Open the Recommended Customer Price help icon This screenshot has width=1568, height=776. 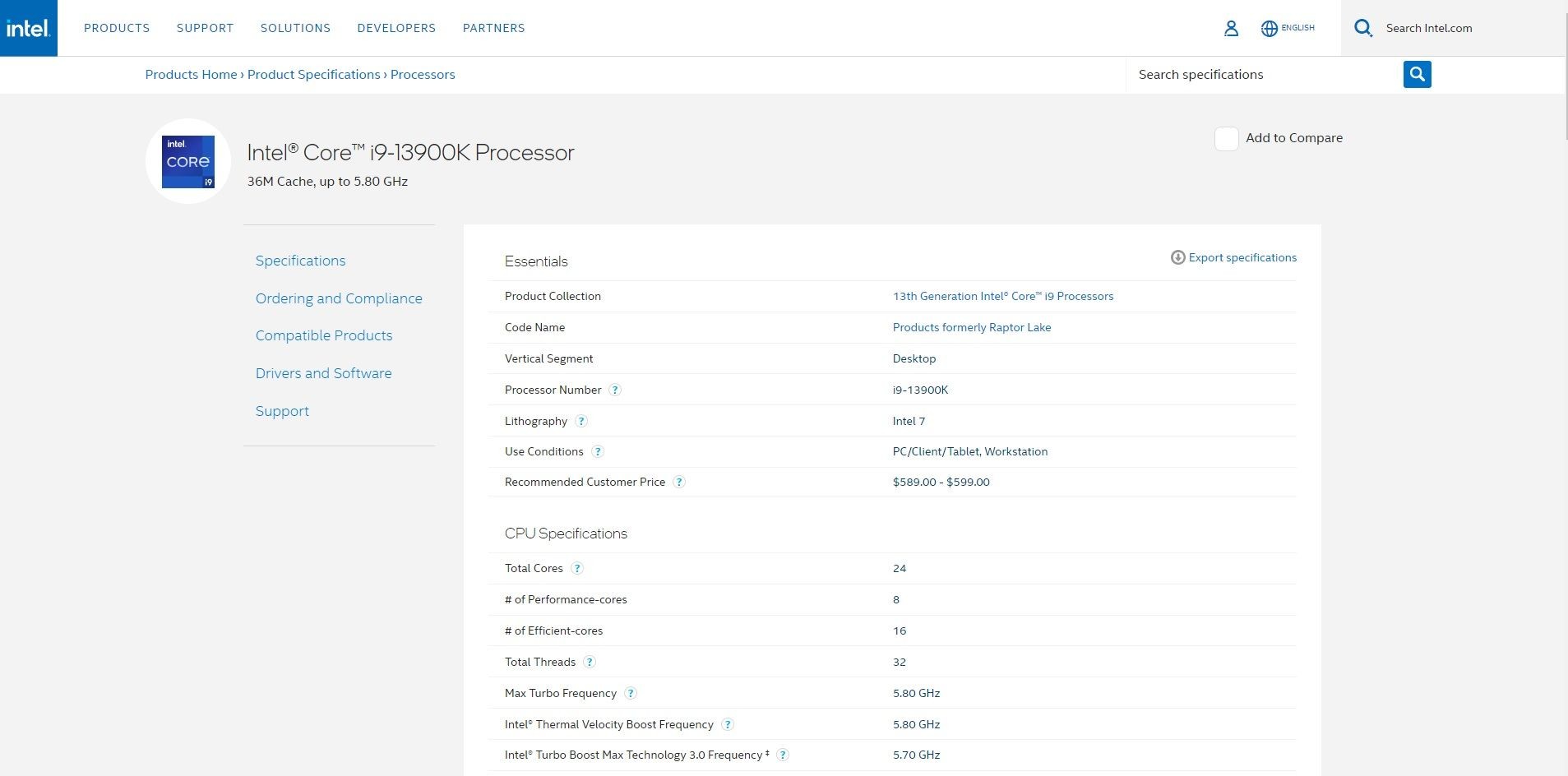[x=679, y=482]
